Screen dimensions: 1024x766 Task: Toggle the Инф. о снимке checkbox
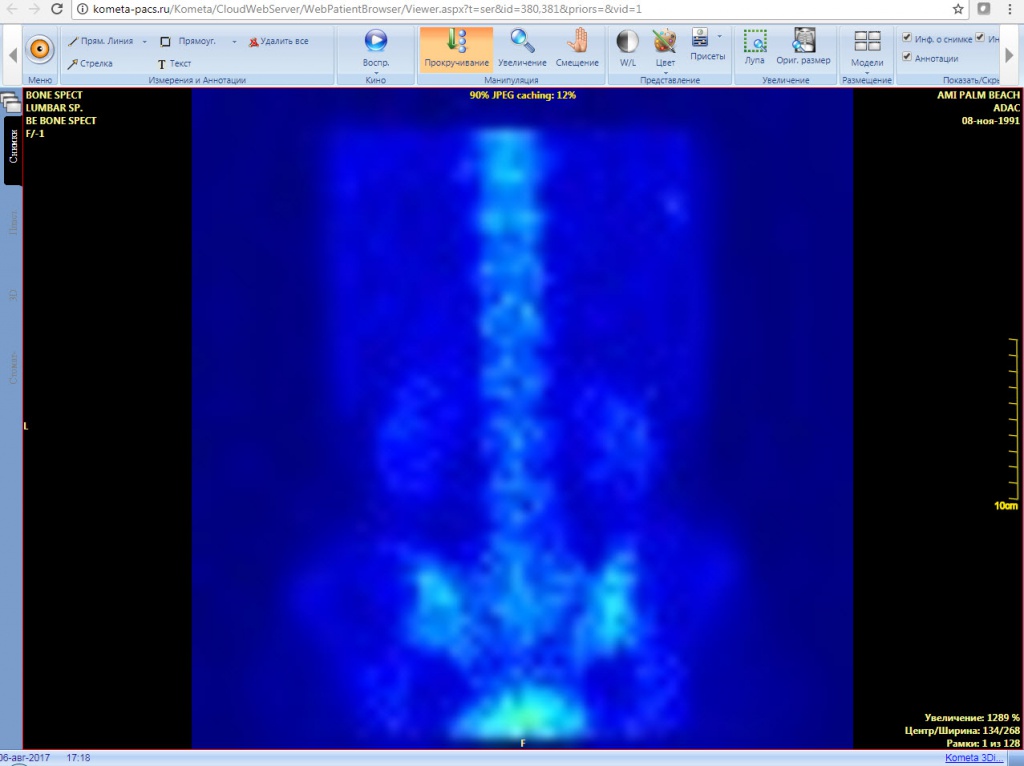pos(906,38)
